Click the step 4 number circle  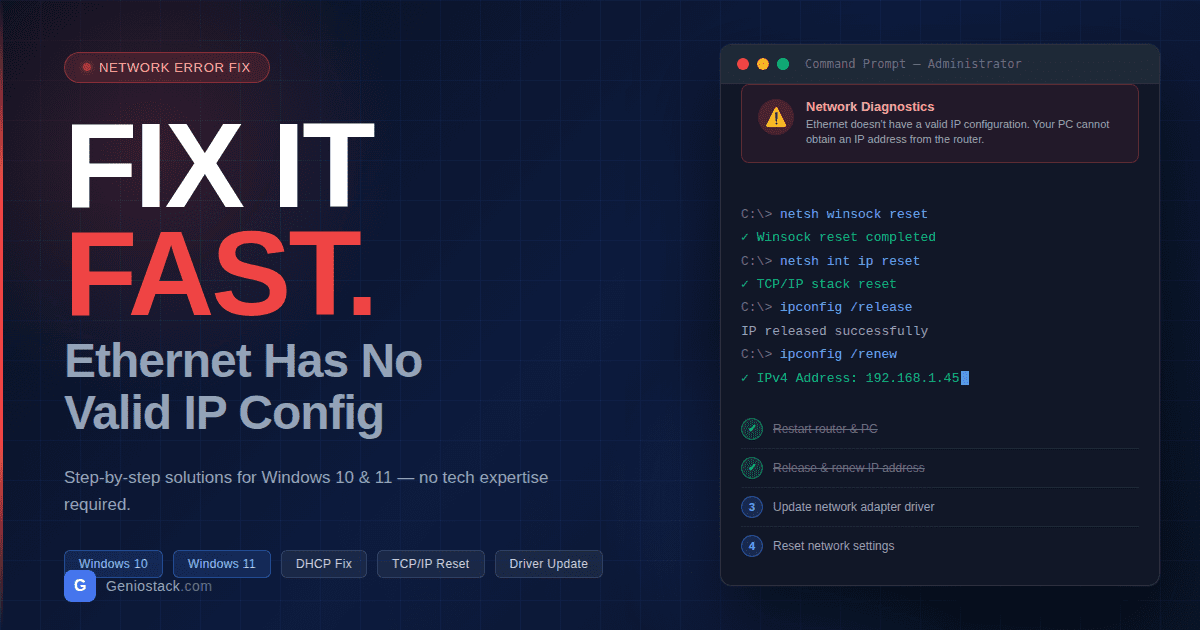point(751,546)
